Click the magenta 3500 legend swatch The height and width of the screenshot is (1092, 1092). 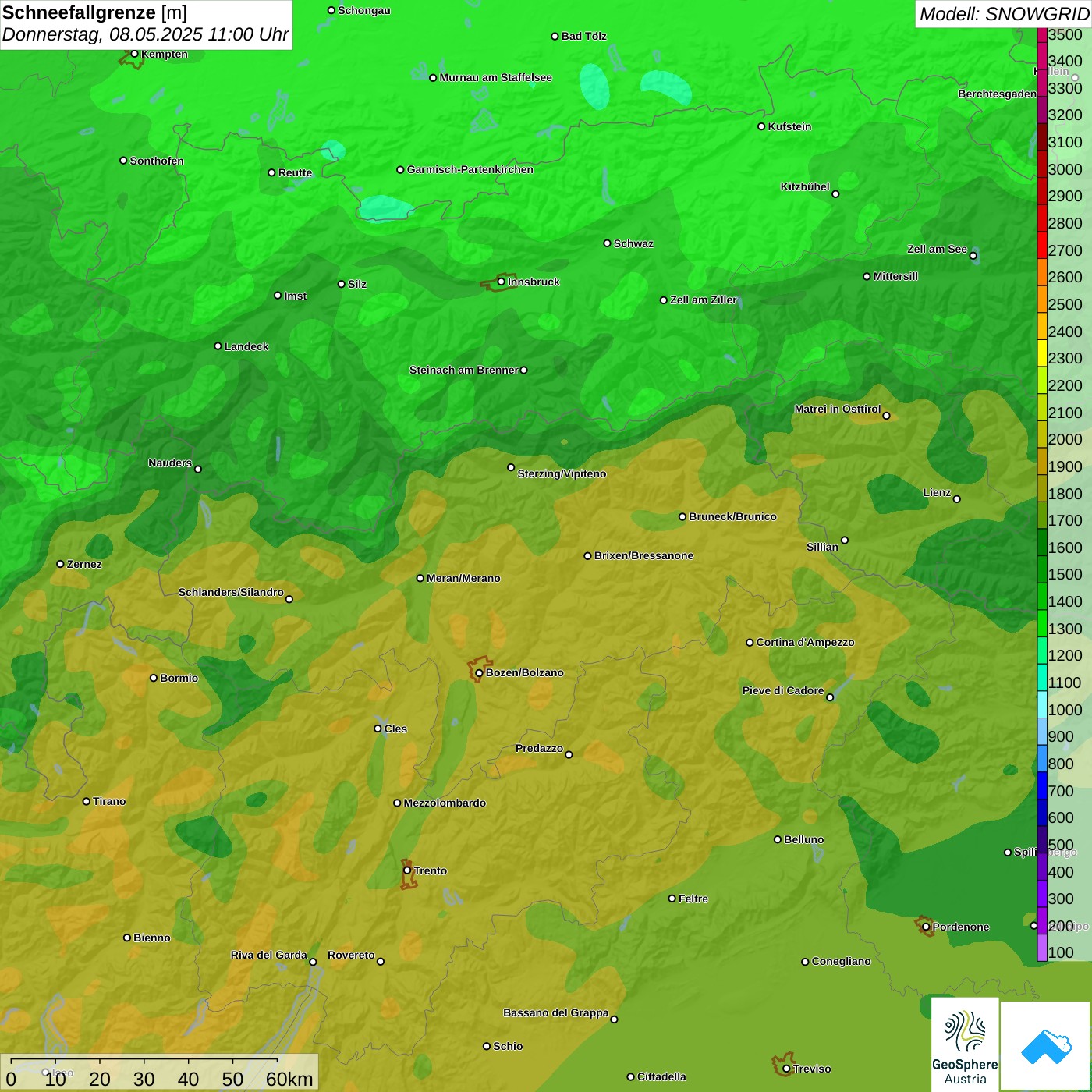[1041, 35]
